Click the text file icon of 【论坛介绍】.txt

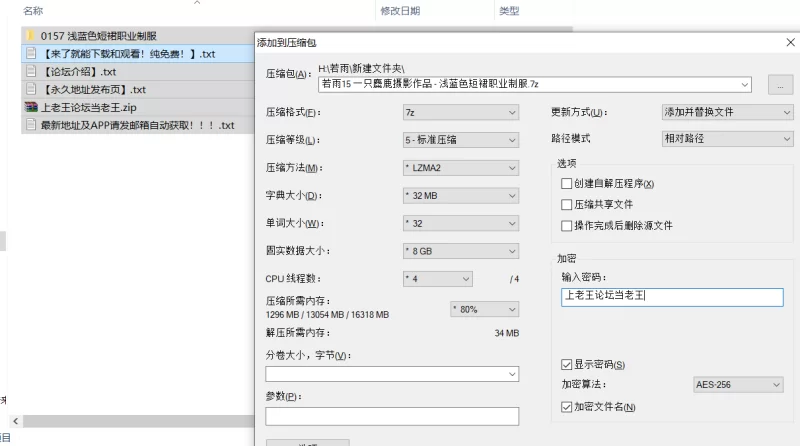tap(31, 72)
